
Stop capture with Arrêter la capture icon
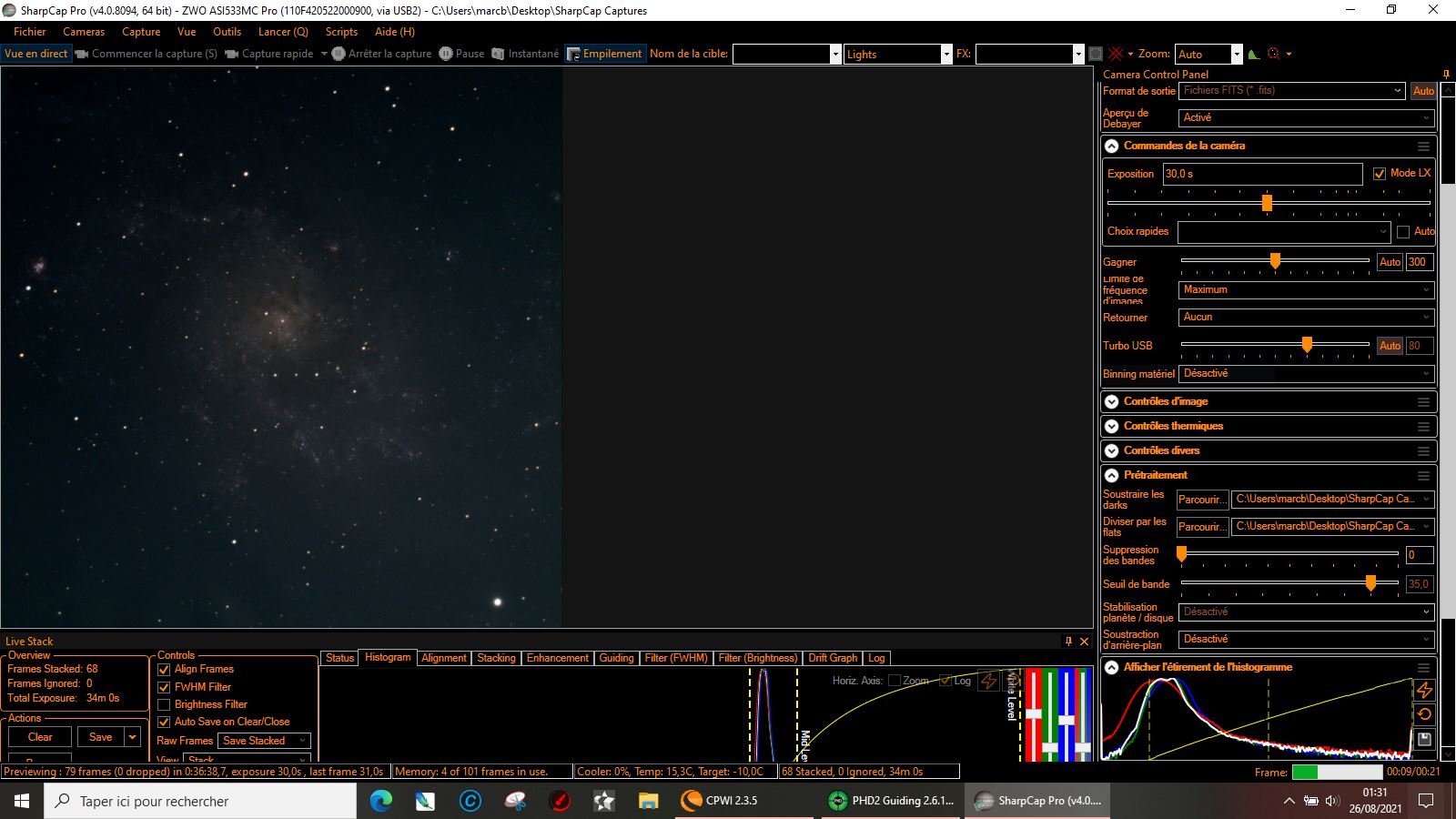[339, 54]
